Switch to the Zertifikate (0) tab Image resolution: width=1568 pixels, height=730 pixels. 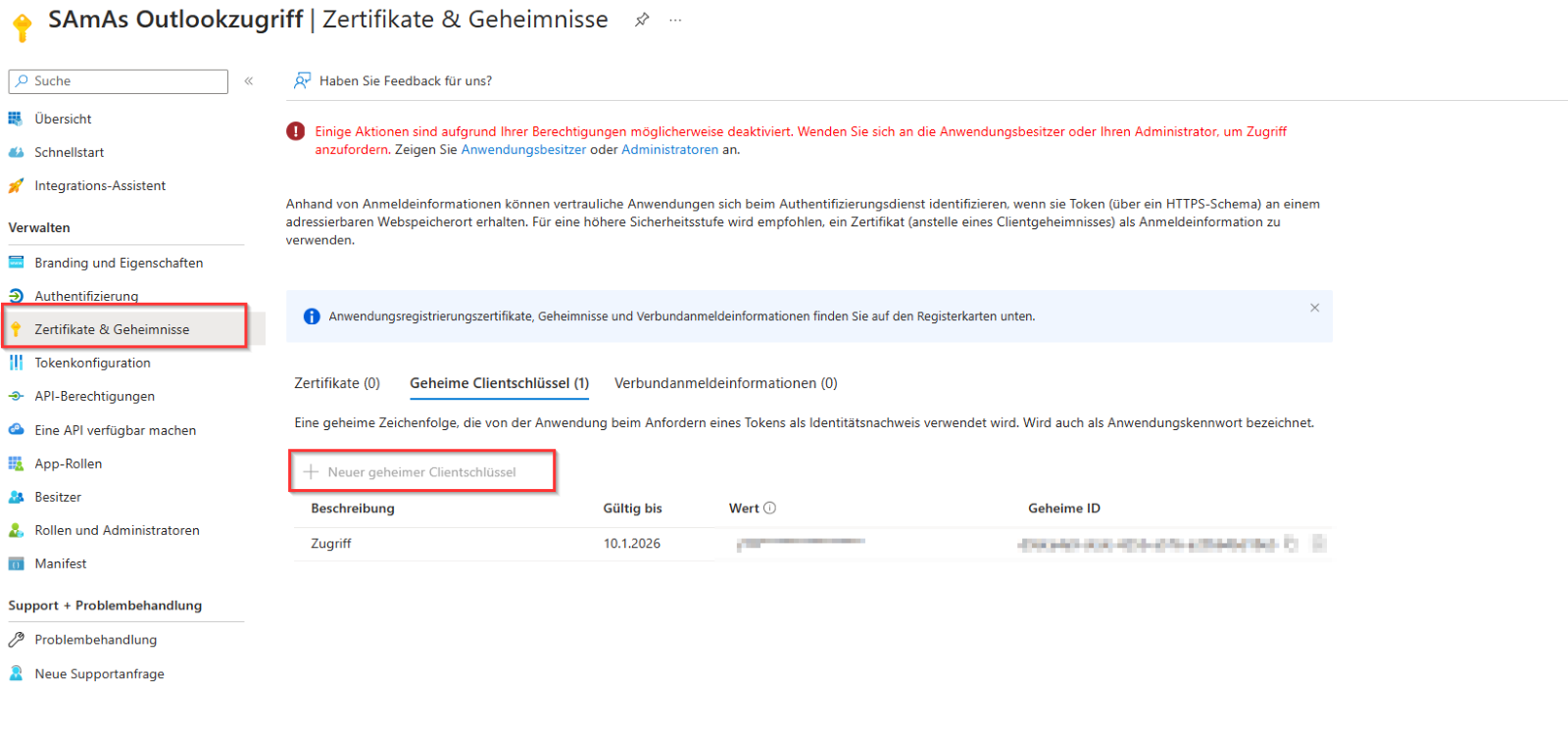pyautogui.click(x=337, y=383)
